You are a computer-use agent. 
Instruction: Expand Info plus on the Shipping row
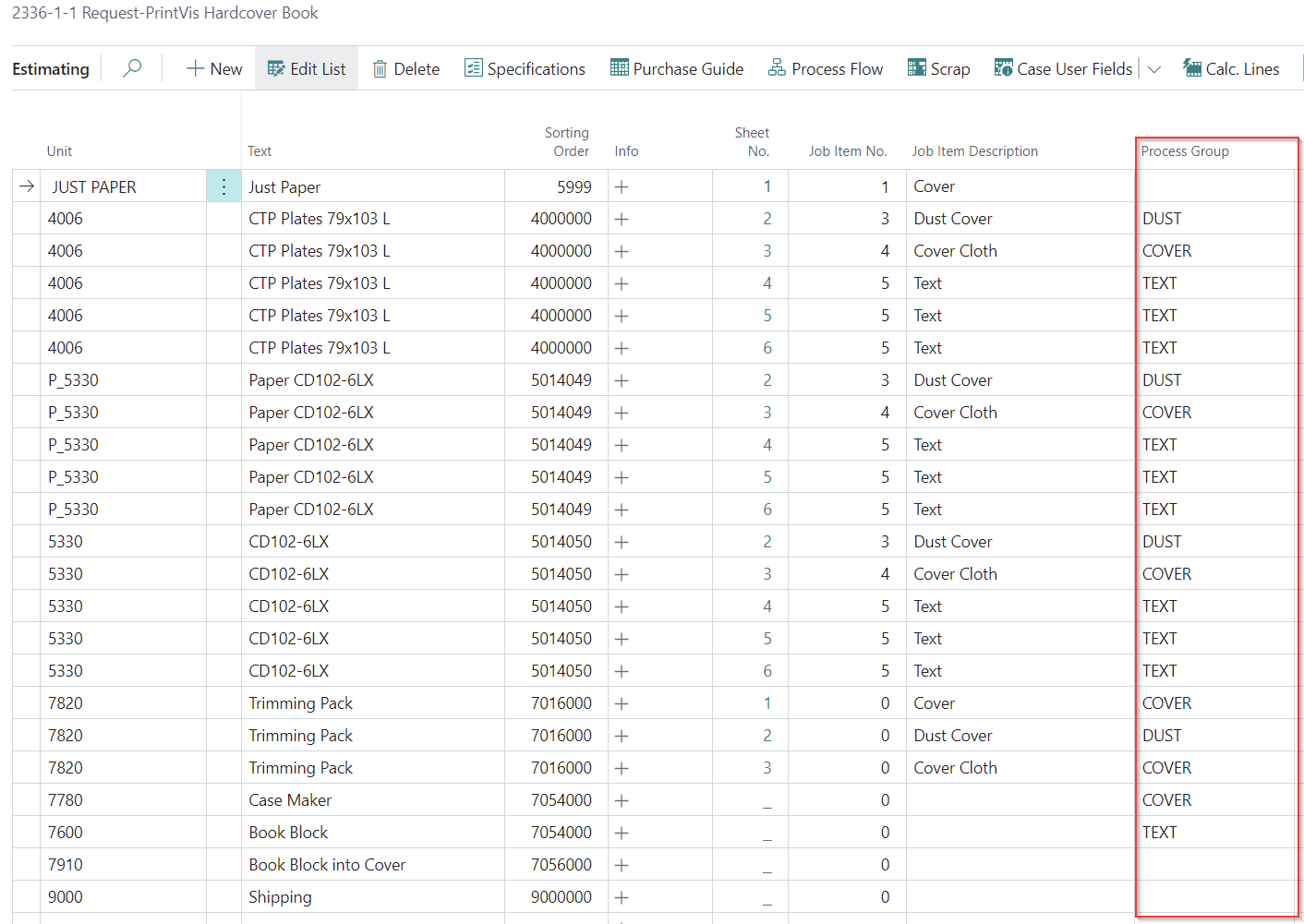[x=622, y=897]
